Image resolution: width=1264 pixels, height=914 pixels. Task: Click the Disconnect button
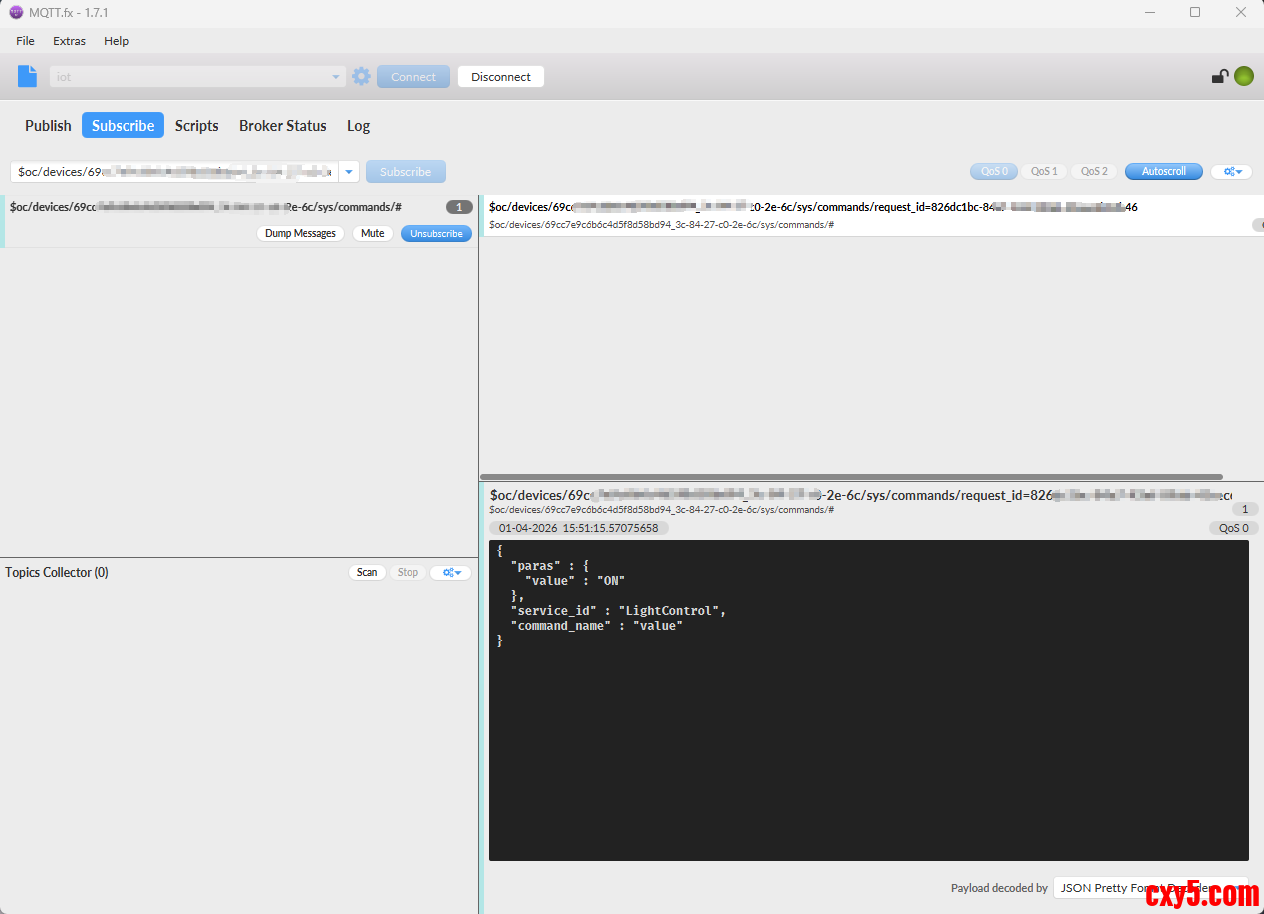(x=500, y=77)
